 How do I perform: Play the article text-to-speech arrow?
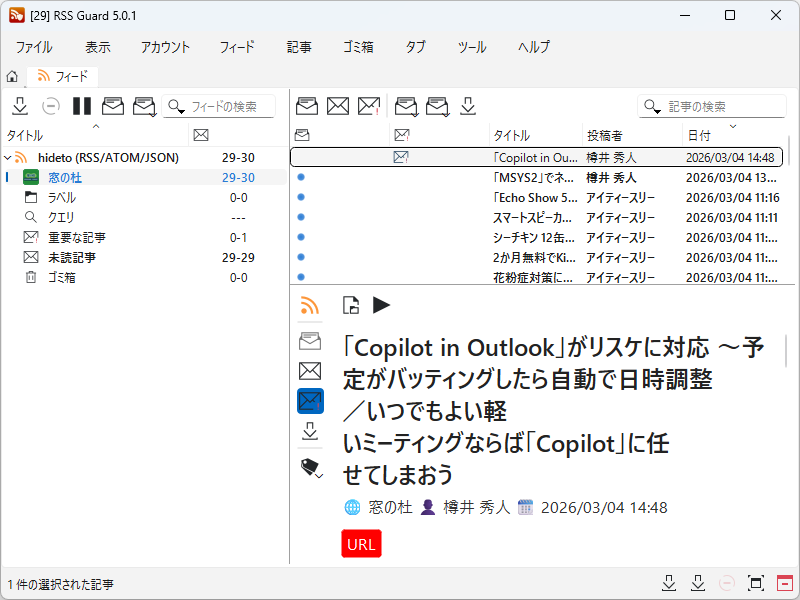tap(380, 304)
